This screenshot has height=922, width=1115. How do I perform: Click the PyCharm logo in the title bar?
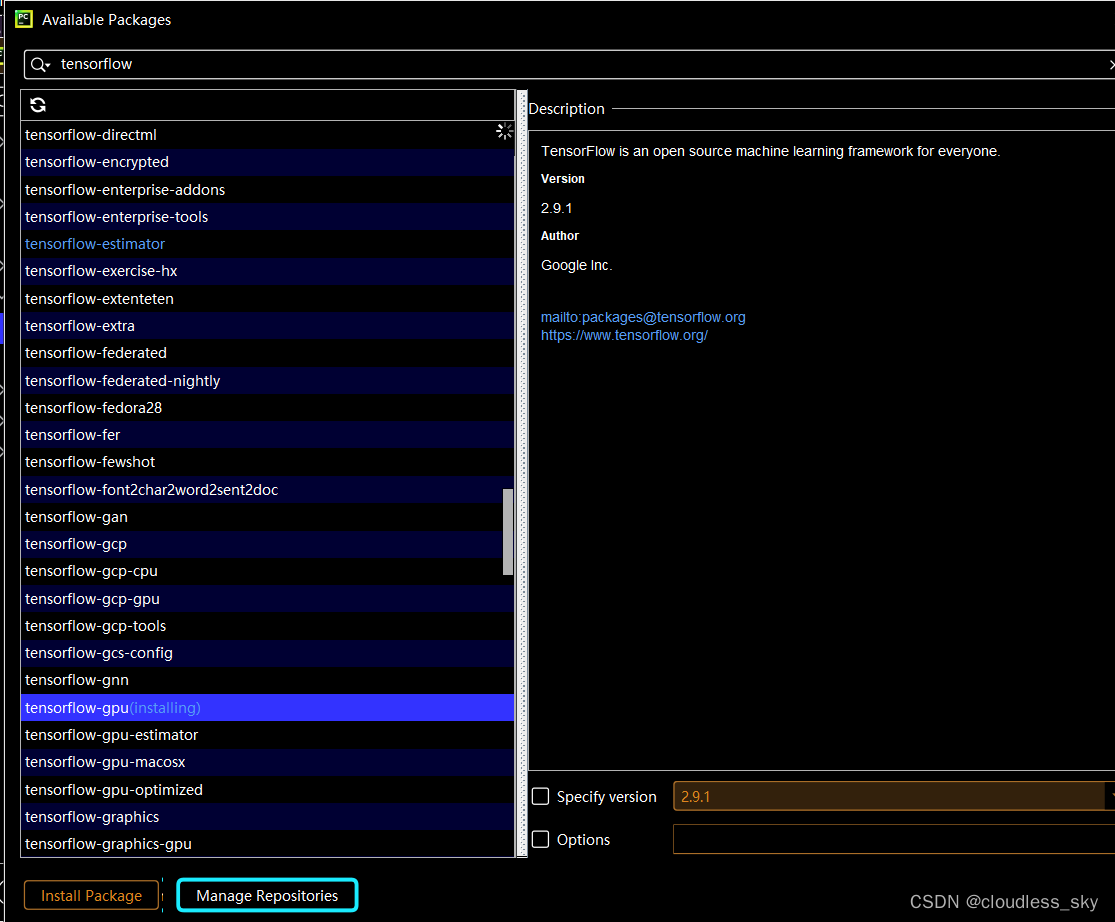23,18
